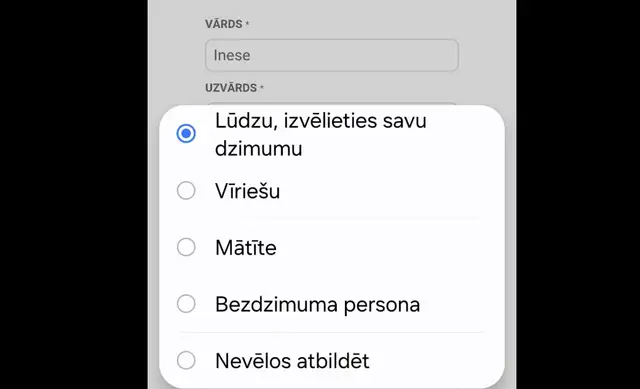Click the Lūdzu, izvēlieties savu dzimumu text
This screenshot has width=640, height=389.
[x=321, y=134]
